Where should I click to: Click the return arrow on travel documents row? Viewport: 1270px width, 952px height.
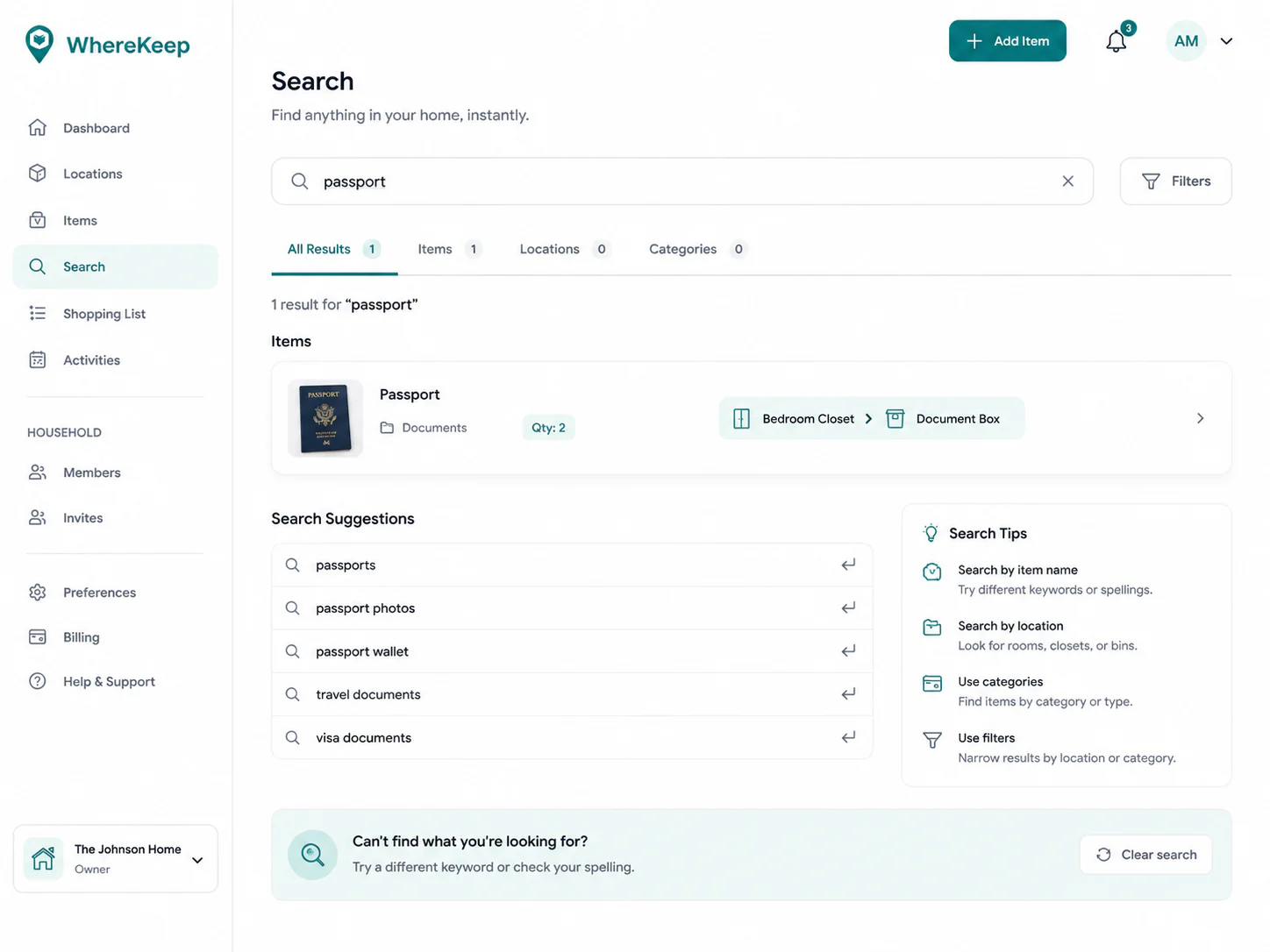pos(848,694)
